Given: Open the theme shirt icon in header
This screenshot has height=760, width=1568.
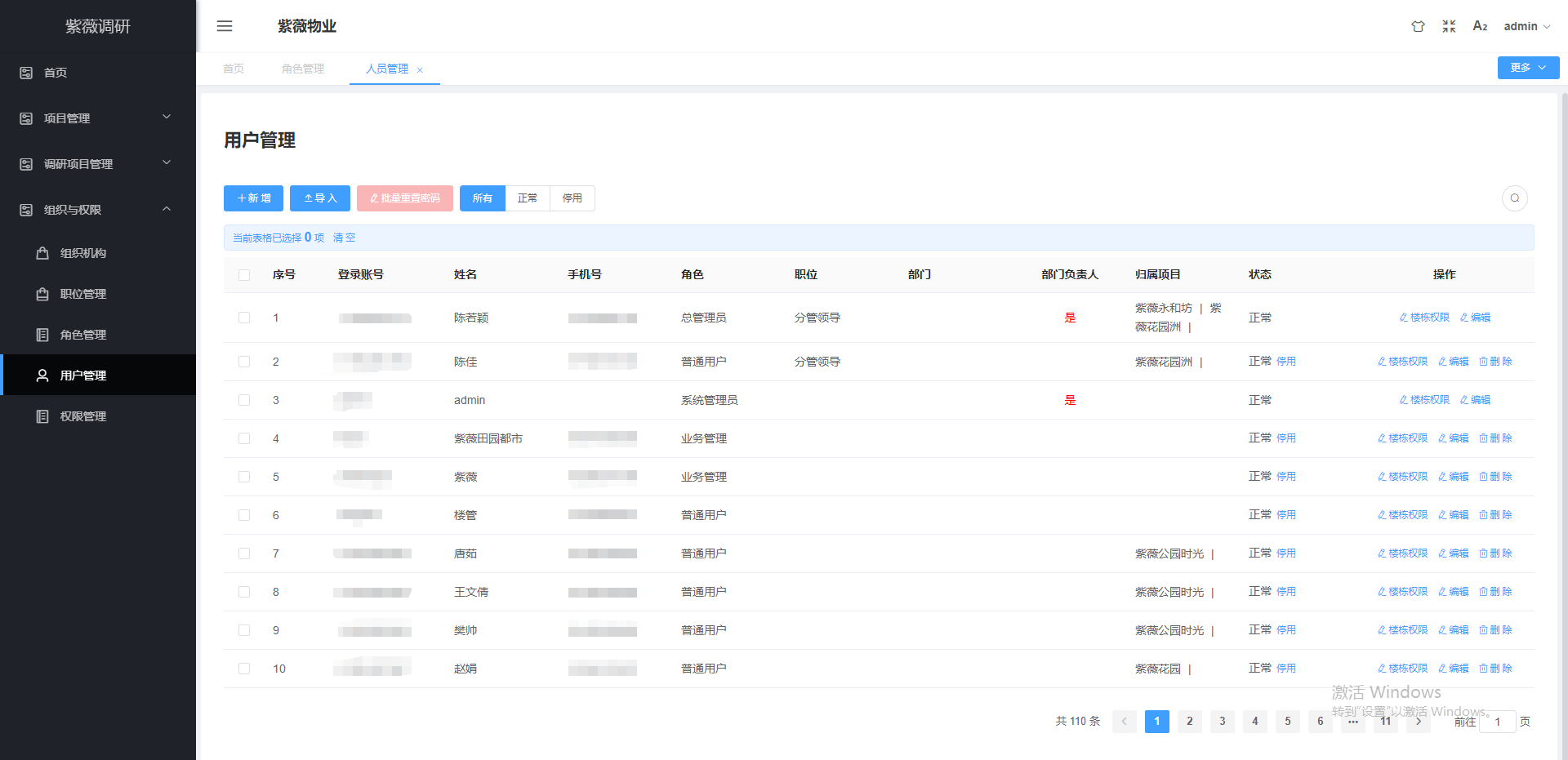Looking at the screenshot, I should click(1418, 26).
